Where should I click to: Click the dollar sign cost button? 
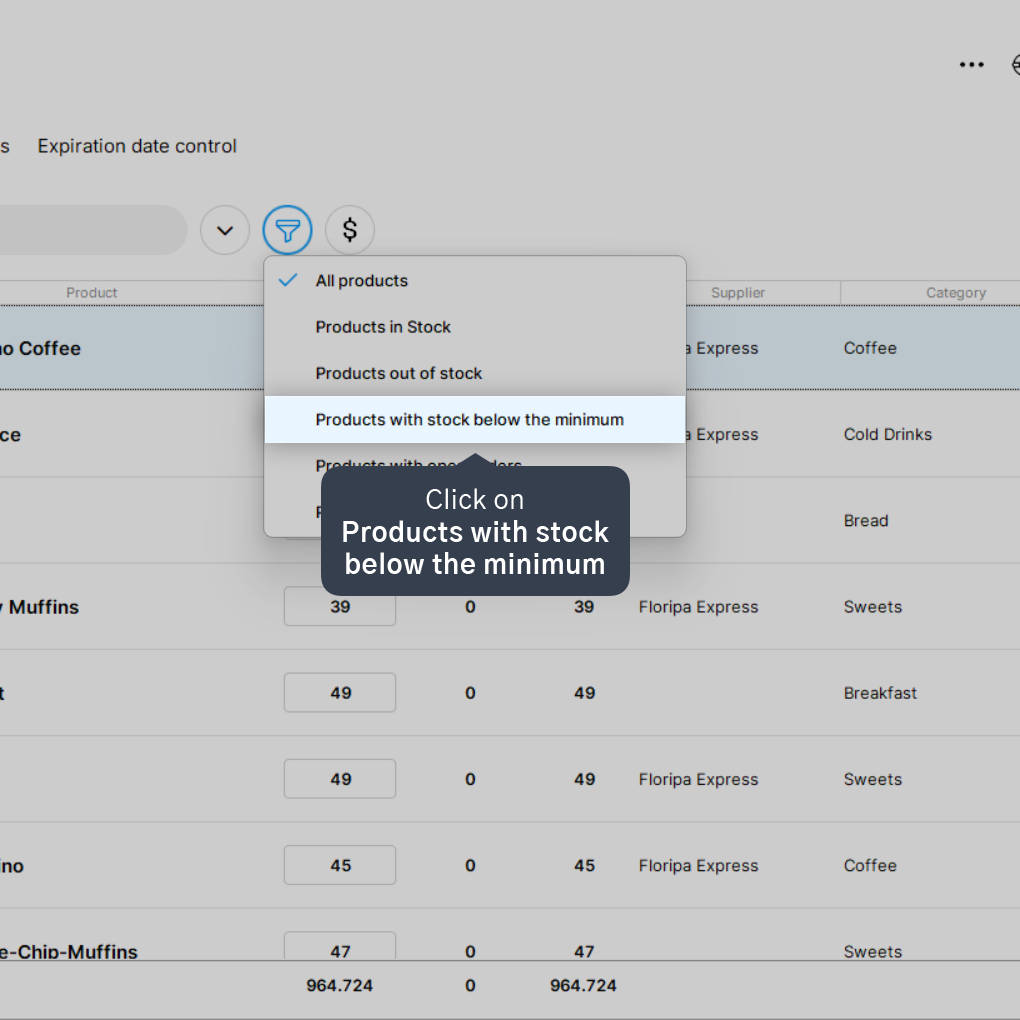pos(350,230)
